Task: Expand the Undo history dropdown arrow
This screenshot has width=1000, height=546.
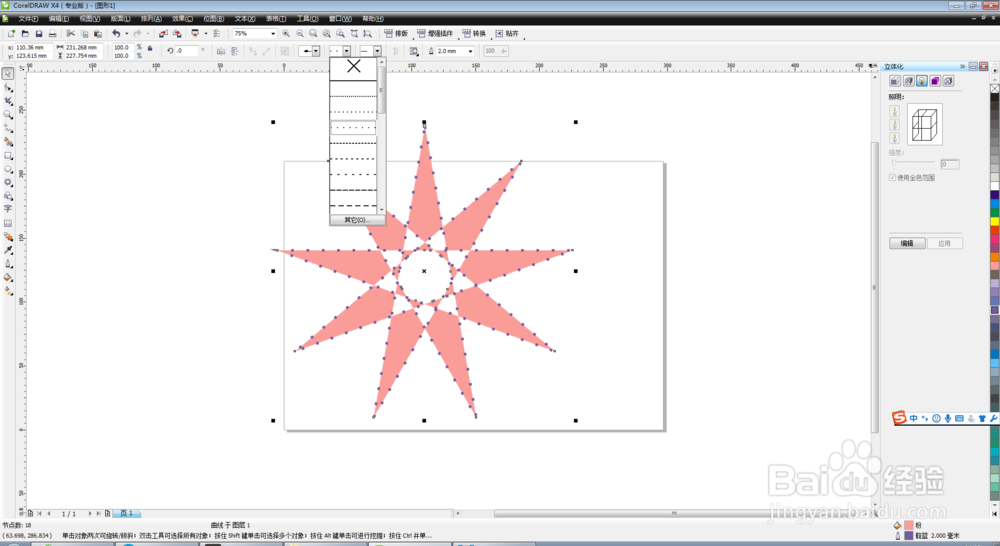Action: click(126, 33)
